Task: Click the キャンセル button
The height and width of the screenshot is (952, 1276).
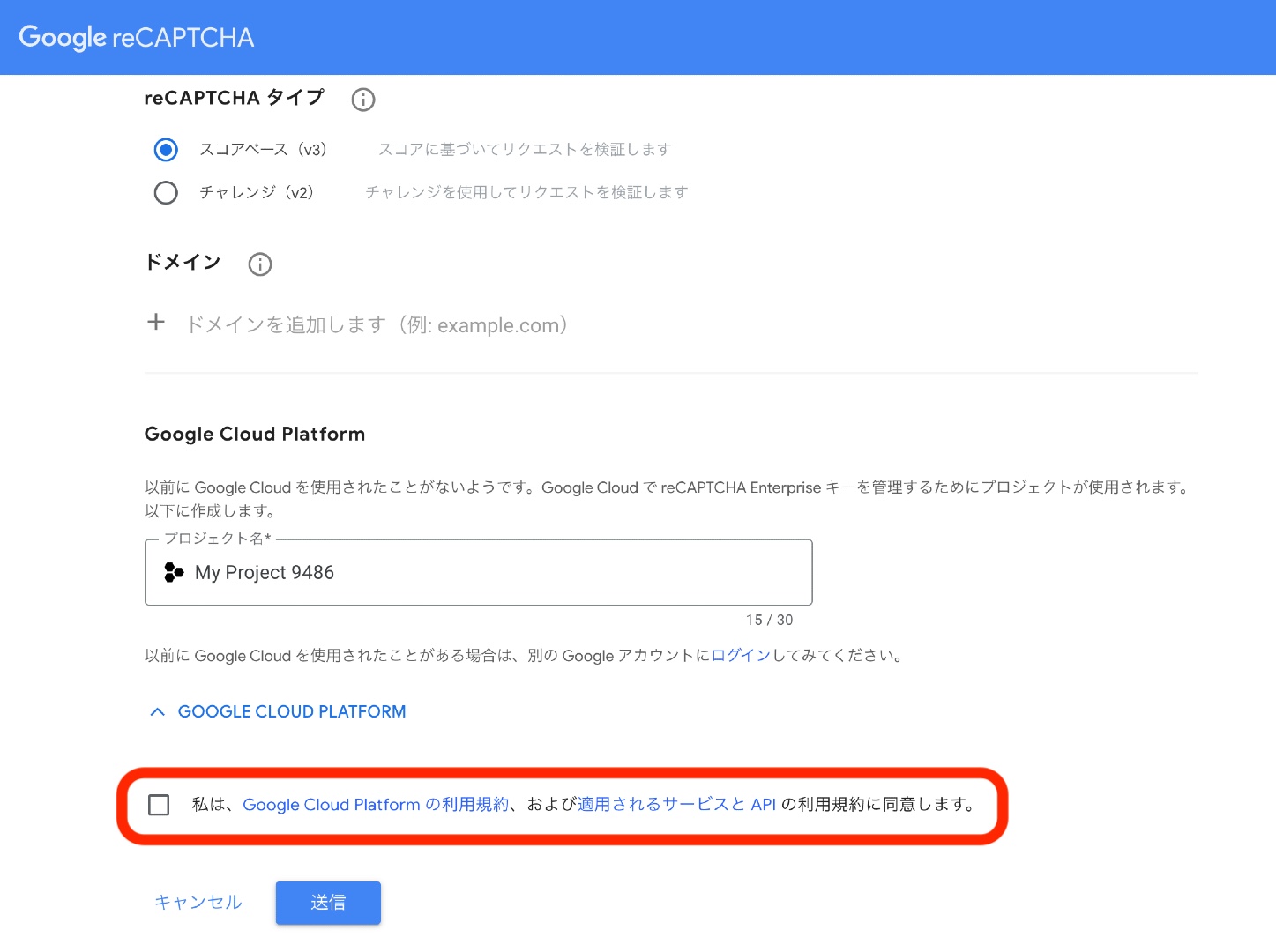Action: tap(198, 903)
